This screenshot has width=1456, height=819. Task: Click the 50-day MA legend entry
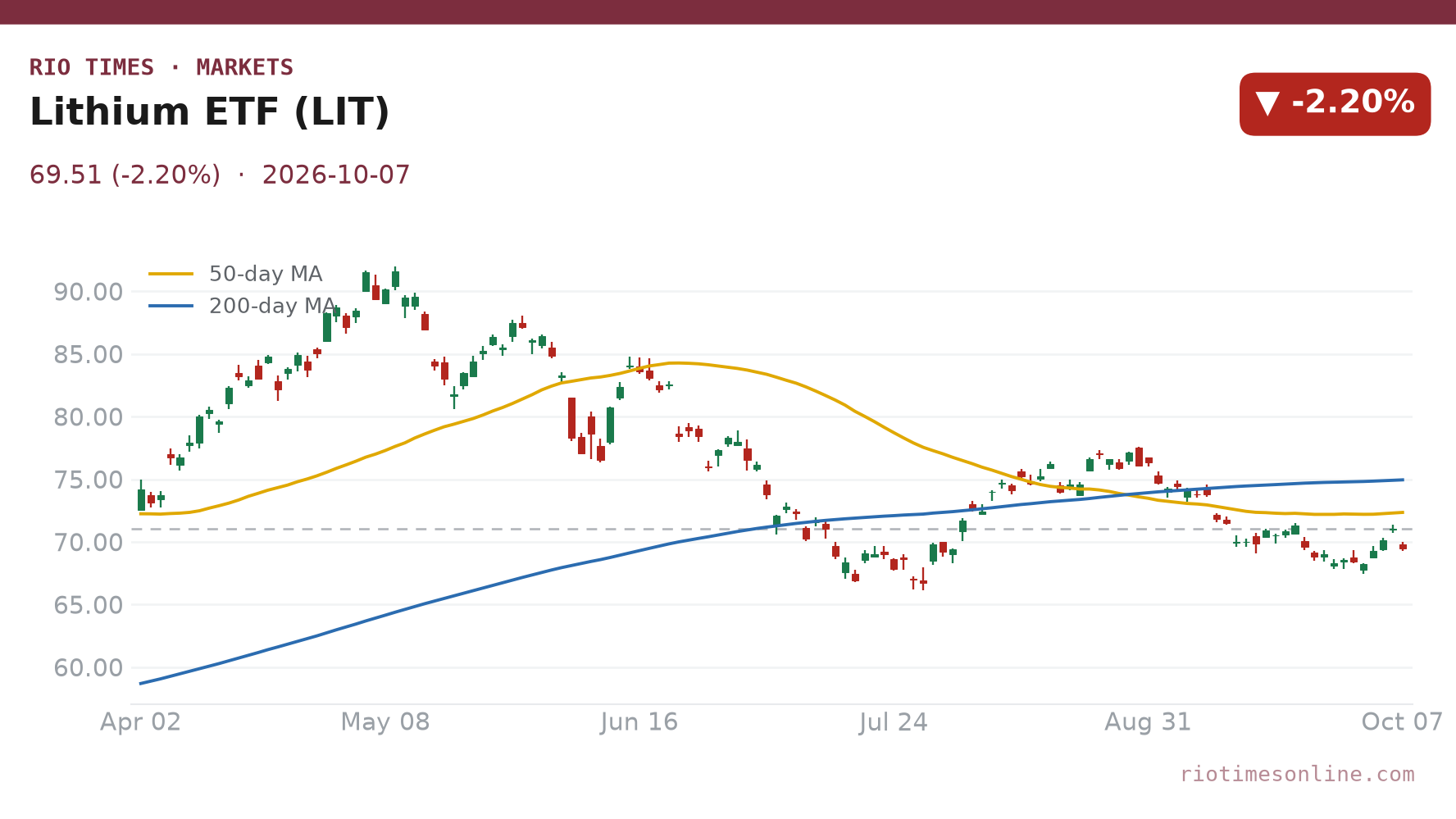(235, 274)
